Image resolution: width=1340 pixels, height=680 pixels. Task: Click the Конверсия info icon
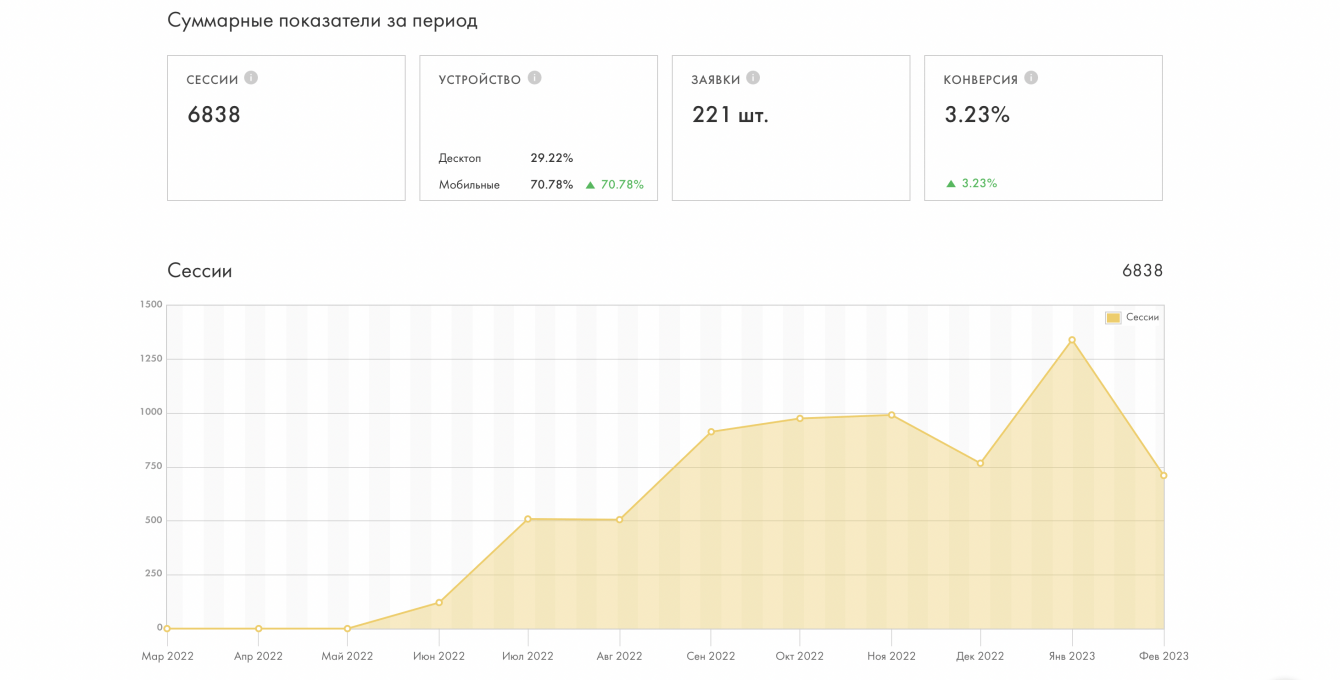pyautogui.click(x=1031, y=78)
